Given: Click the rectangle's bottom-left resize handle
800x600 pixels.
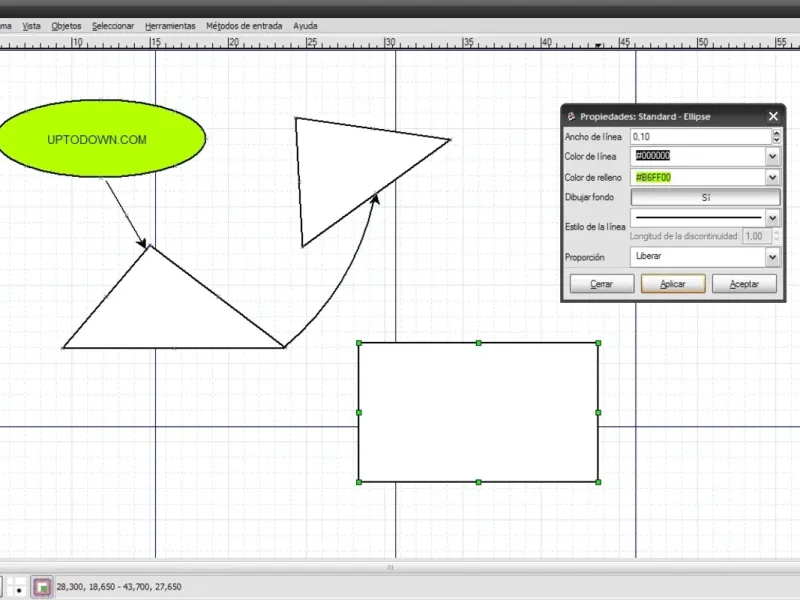Looking at the screenshot, I should [x=359, y=482].
